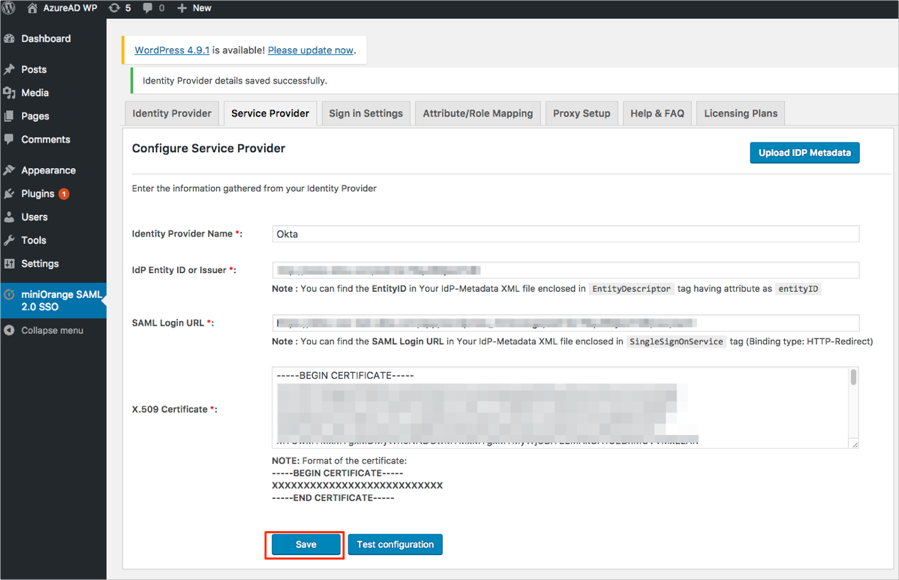Focus the SAML Login URL field

(x=565, y=323)
